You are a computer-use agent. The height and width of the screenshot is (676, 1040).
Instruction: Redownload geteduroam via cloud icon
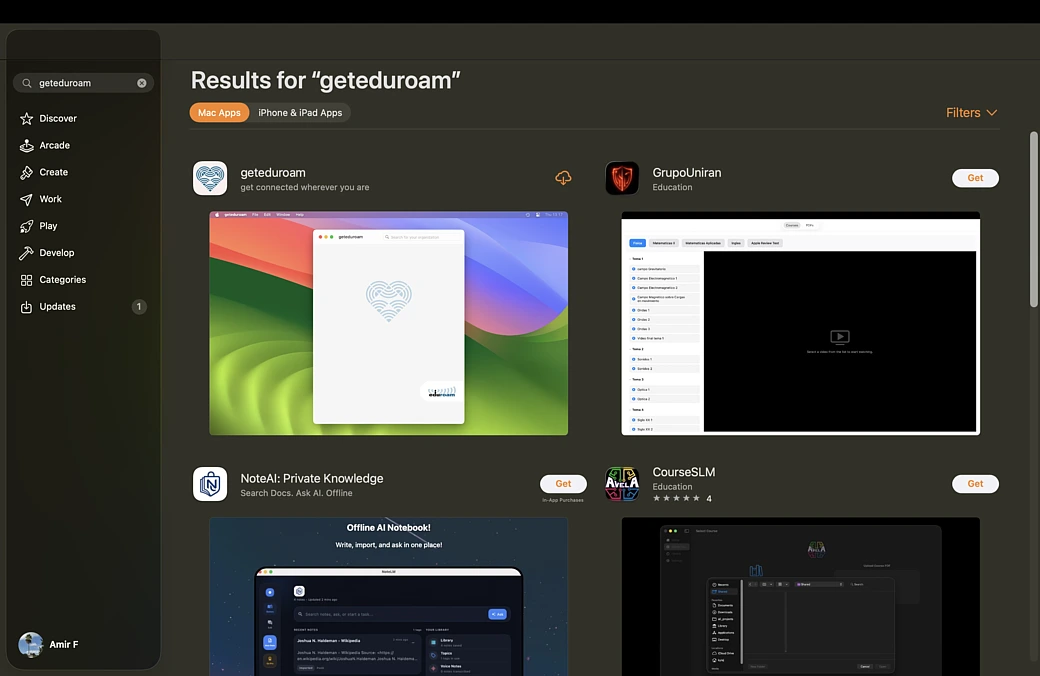(x=563, y=178)
